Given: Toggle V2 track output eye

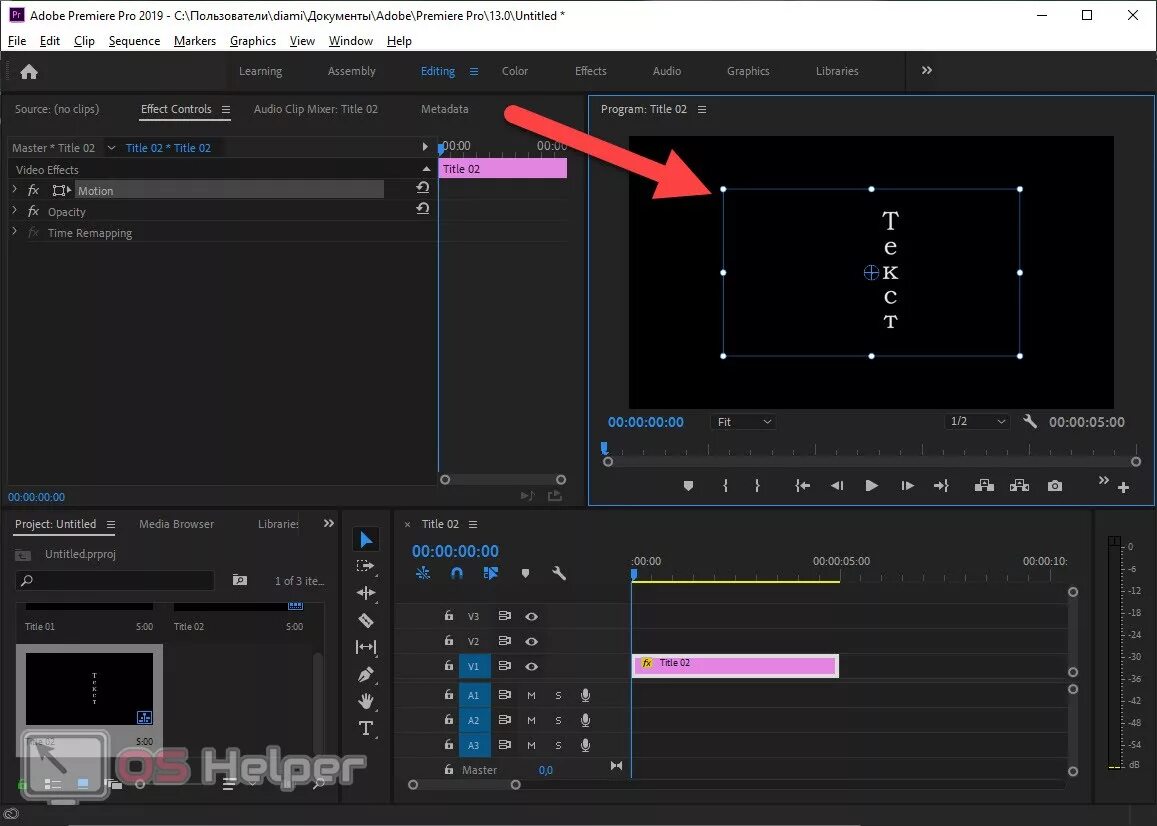Looking at the screenshot, I should click(x=531, y=641).
